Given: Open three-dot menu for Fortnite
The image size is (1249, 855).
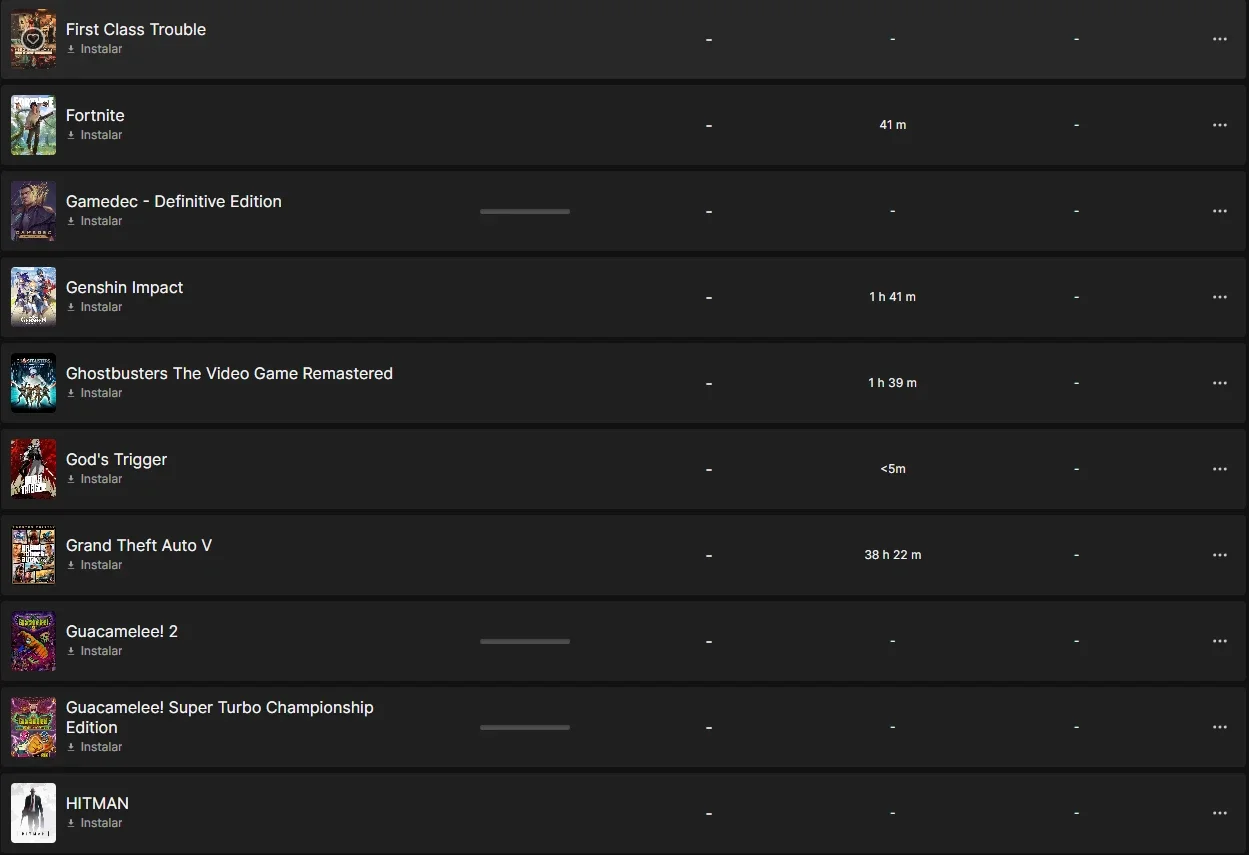Looking at the screenshot, I should (x=1219, y=125).
